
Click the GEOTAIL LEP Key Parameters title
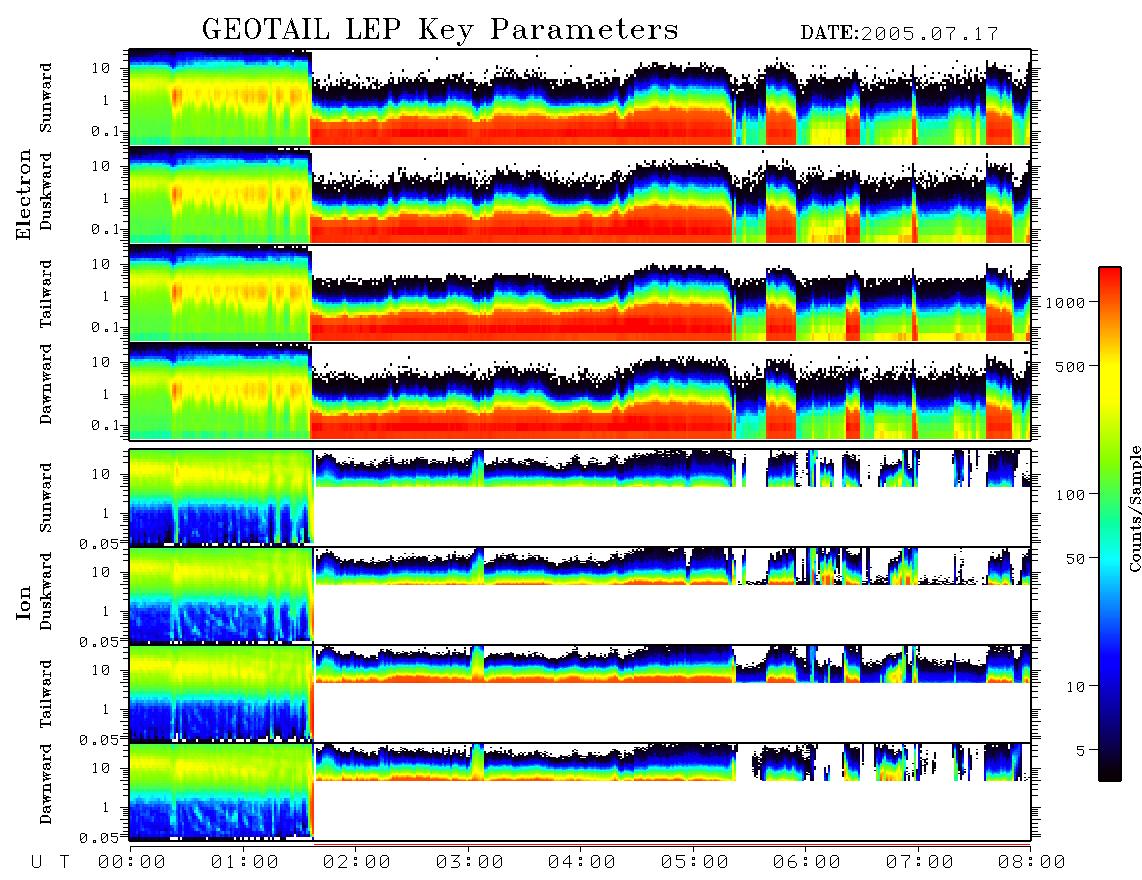(440, 31)
